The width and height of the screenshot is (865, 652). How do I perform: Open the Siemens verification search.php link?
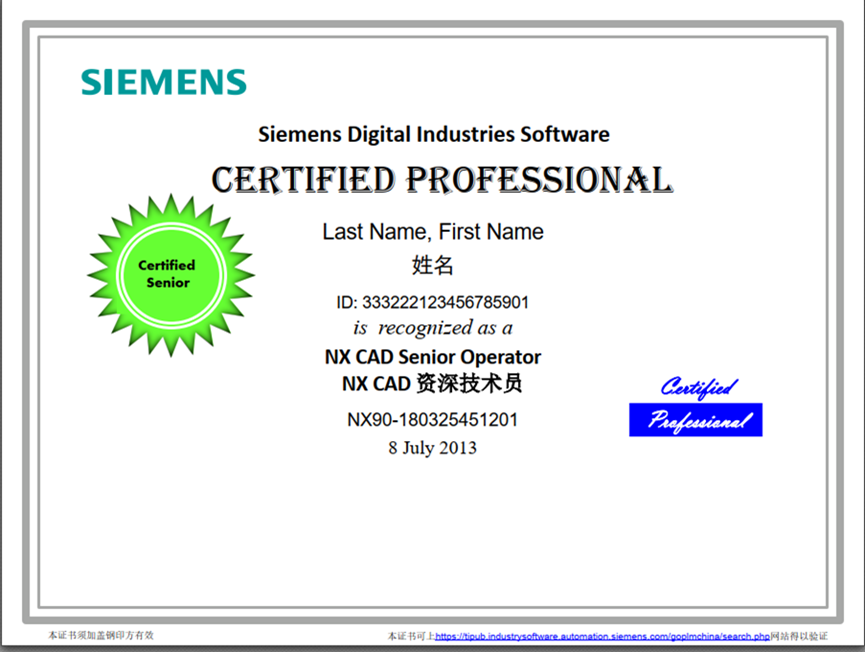coord(602,636)
